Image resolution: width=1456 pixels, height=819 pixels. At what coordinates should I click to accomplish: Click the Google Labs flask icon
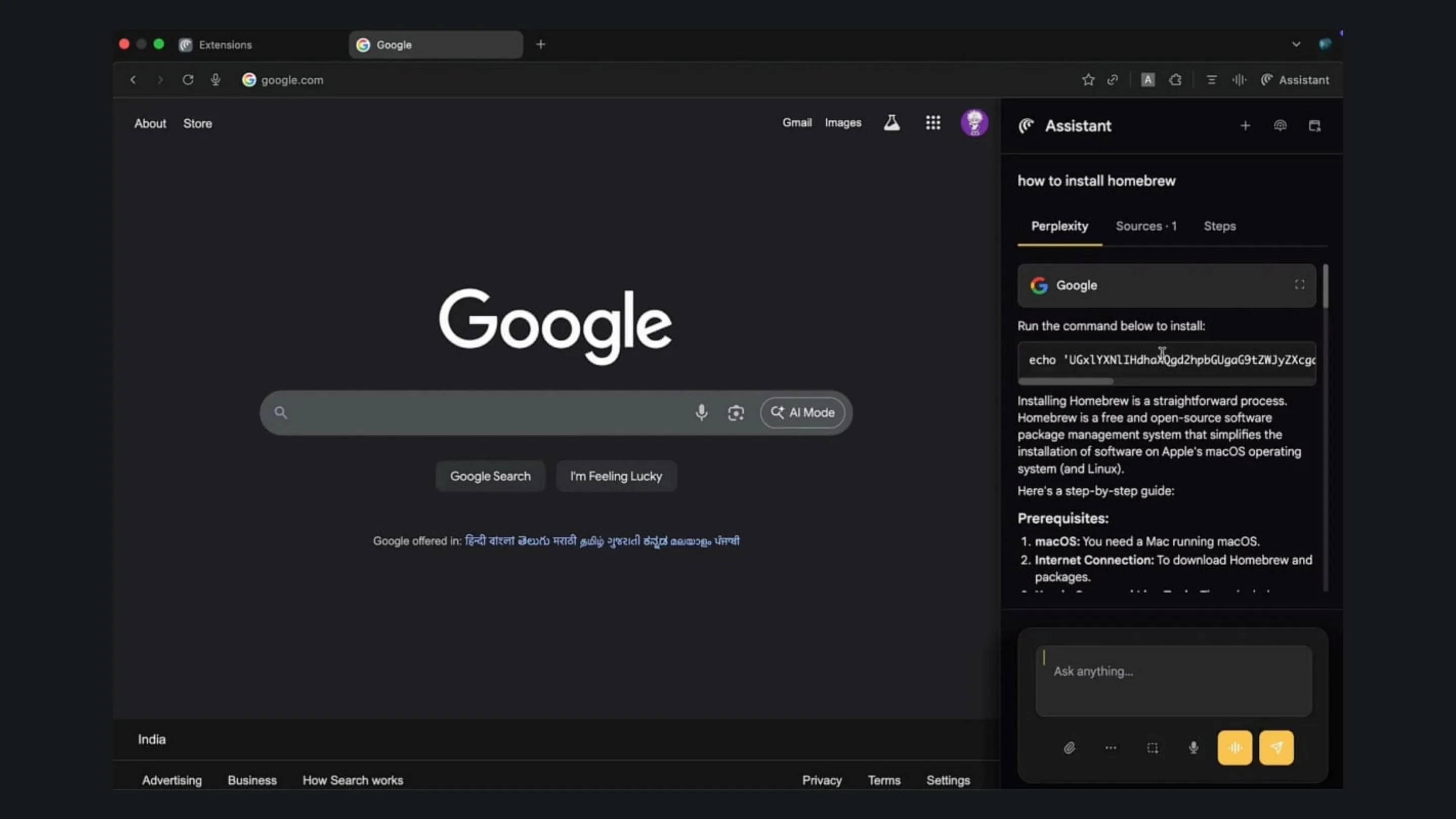point(891,123)
